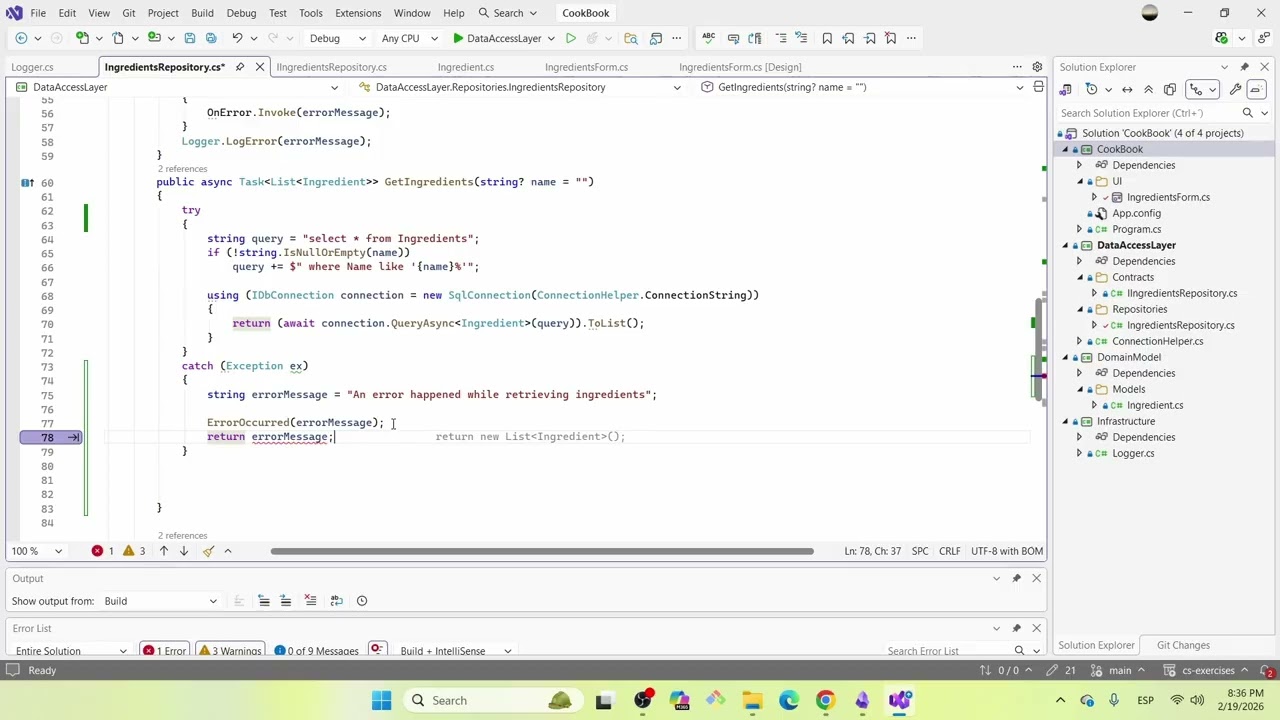
Task: Click the Save file icon in toolbar
Action: click(189, 38)
